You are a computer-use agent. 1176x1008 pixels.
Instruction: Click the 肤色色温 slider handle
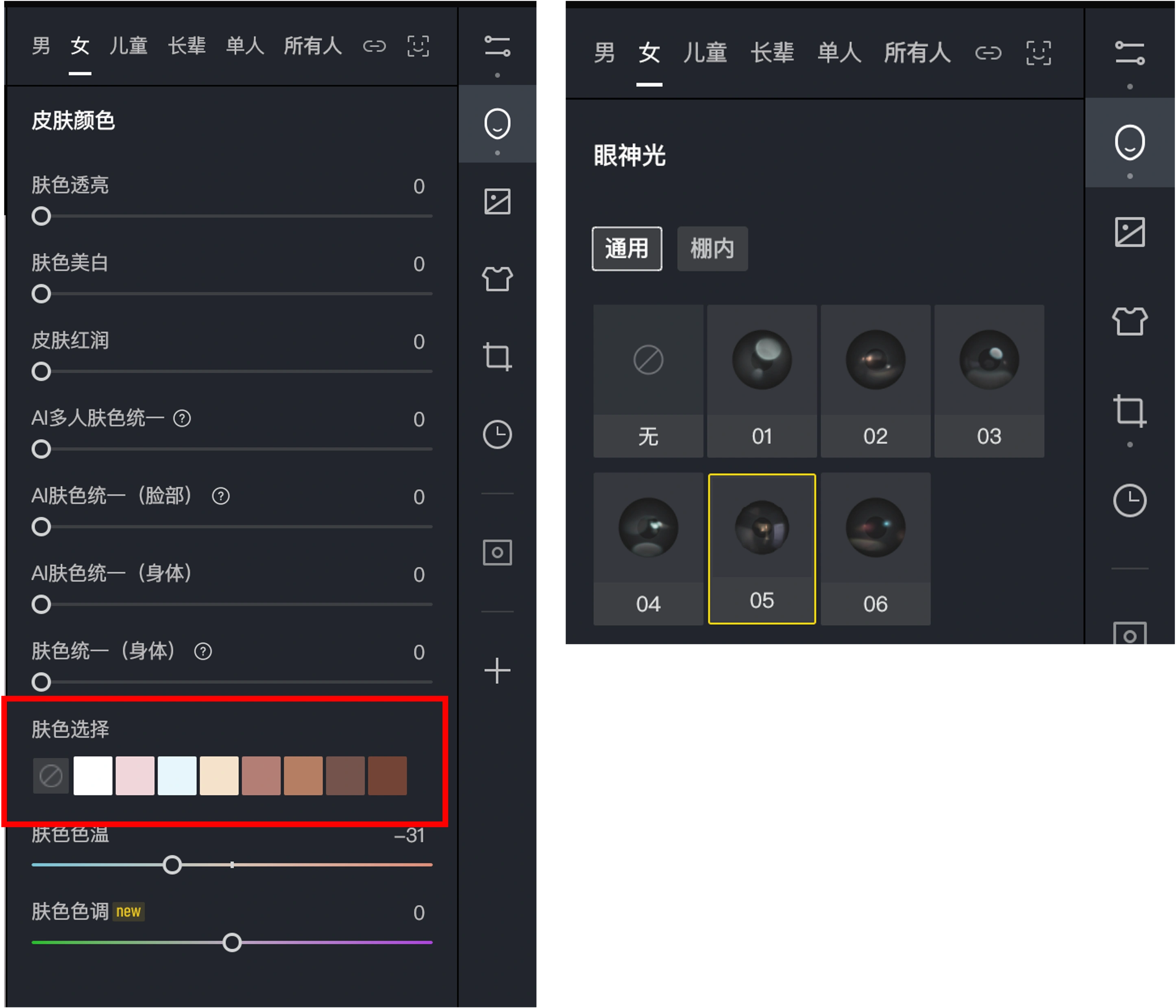(x=172, y=865)
